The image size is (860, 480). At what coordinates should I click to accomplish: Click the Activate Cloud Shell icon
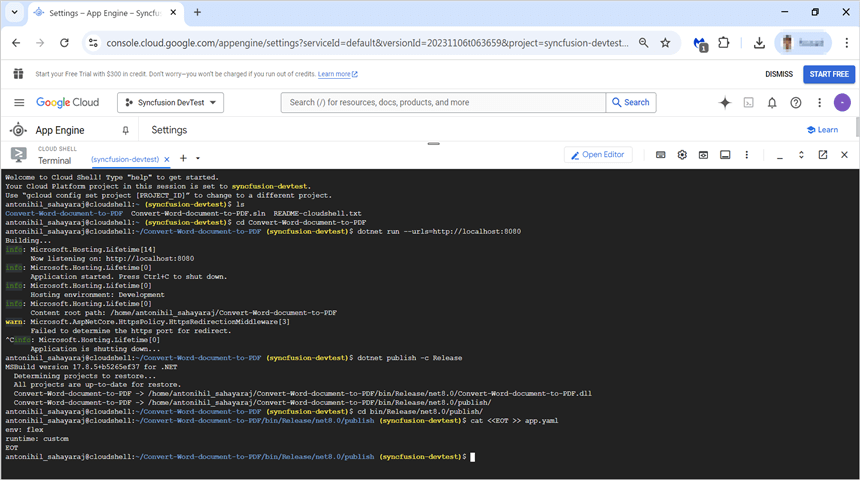(x=748, y=102)
